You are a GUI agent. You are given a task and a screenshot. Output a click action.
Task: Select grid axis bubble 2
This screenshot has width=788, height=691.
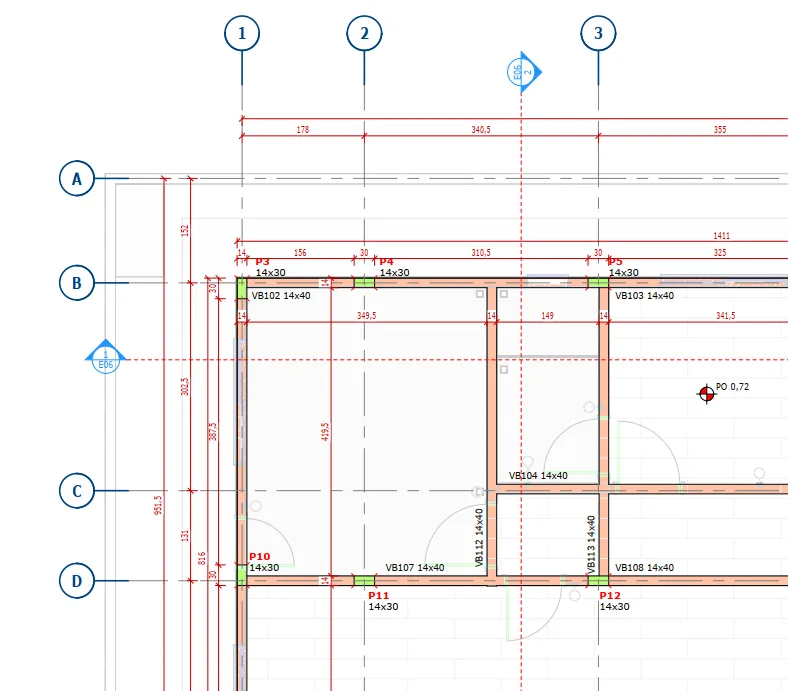[364, 34]
